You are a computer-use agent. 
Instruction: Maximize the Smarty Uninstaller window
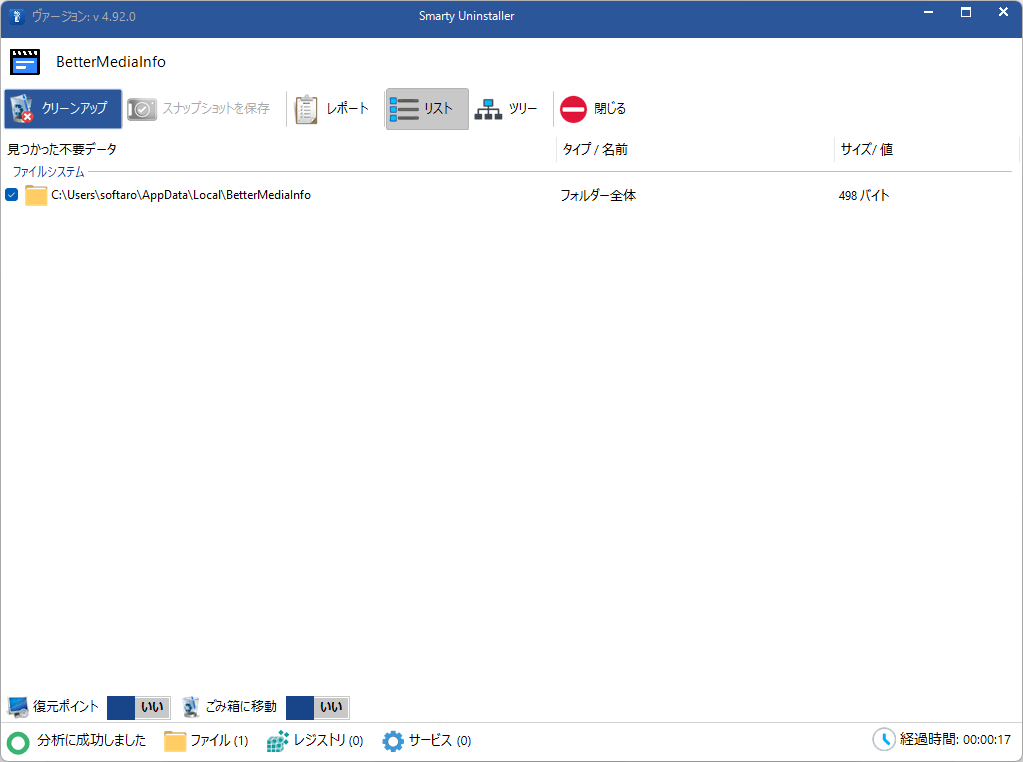(966, 13)
